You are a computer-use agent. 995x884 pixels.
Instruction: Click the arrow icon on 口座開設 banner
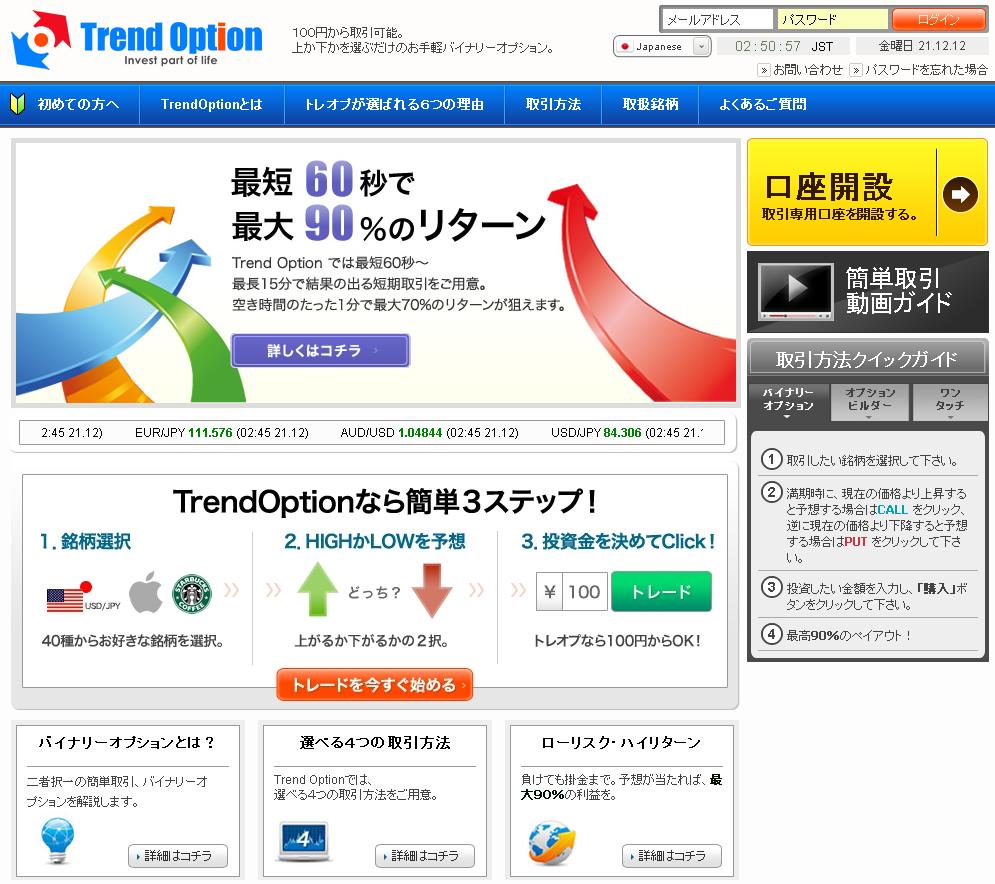(960, 194)
